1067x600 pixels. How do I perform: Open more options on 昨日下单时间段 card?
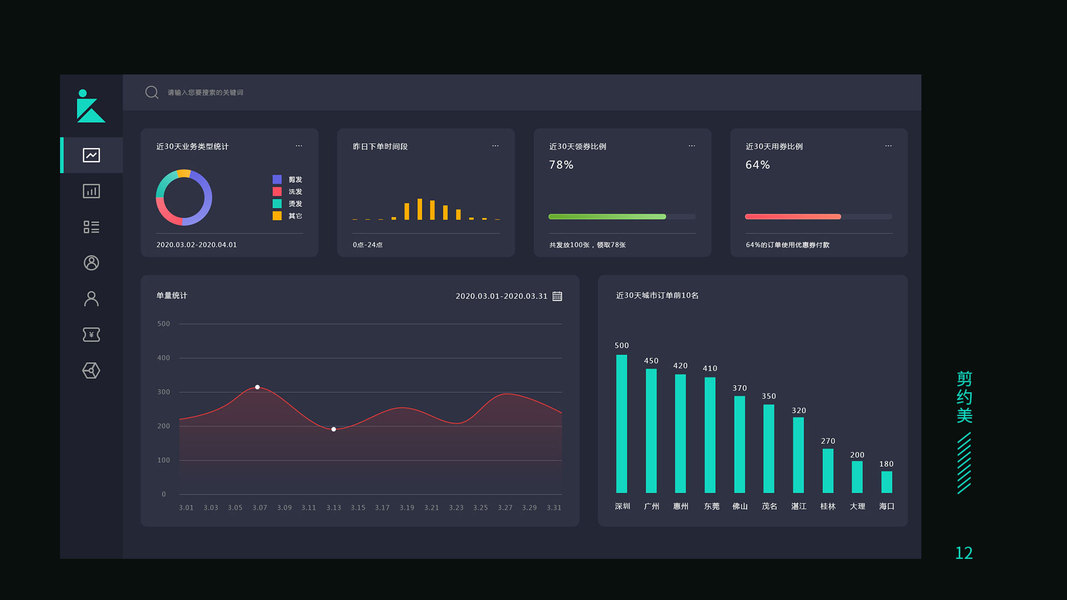click(x=495, y=146)
